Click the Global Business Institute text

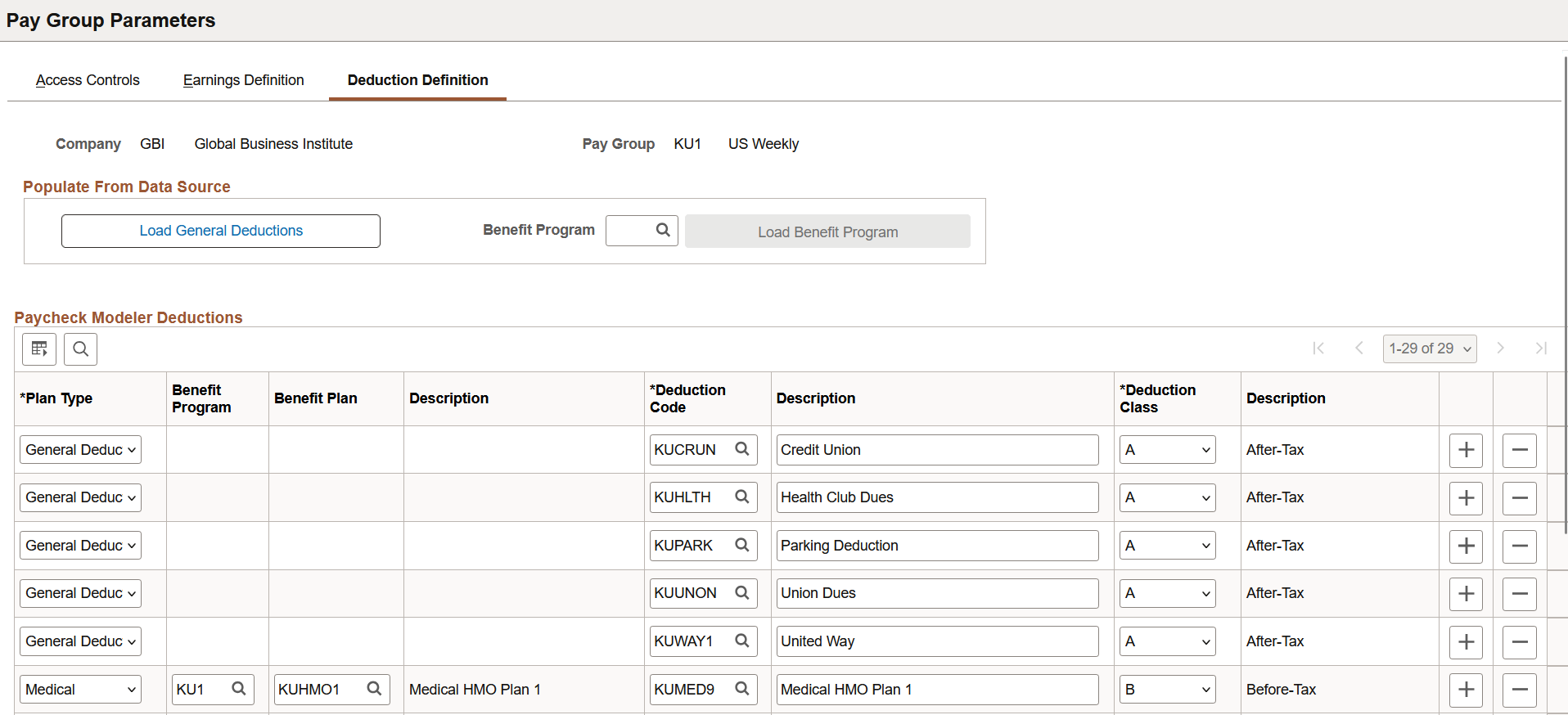[273, 144]
